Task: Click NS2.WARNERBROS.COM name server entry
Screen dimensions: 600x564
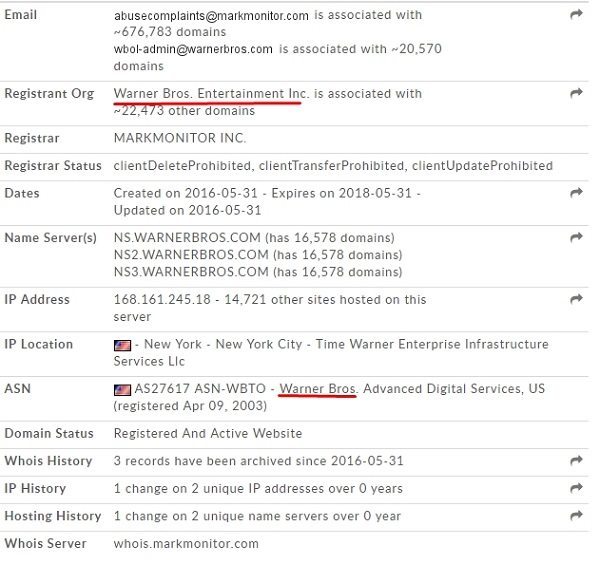Action: [191, 254]
